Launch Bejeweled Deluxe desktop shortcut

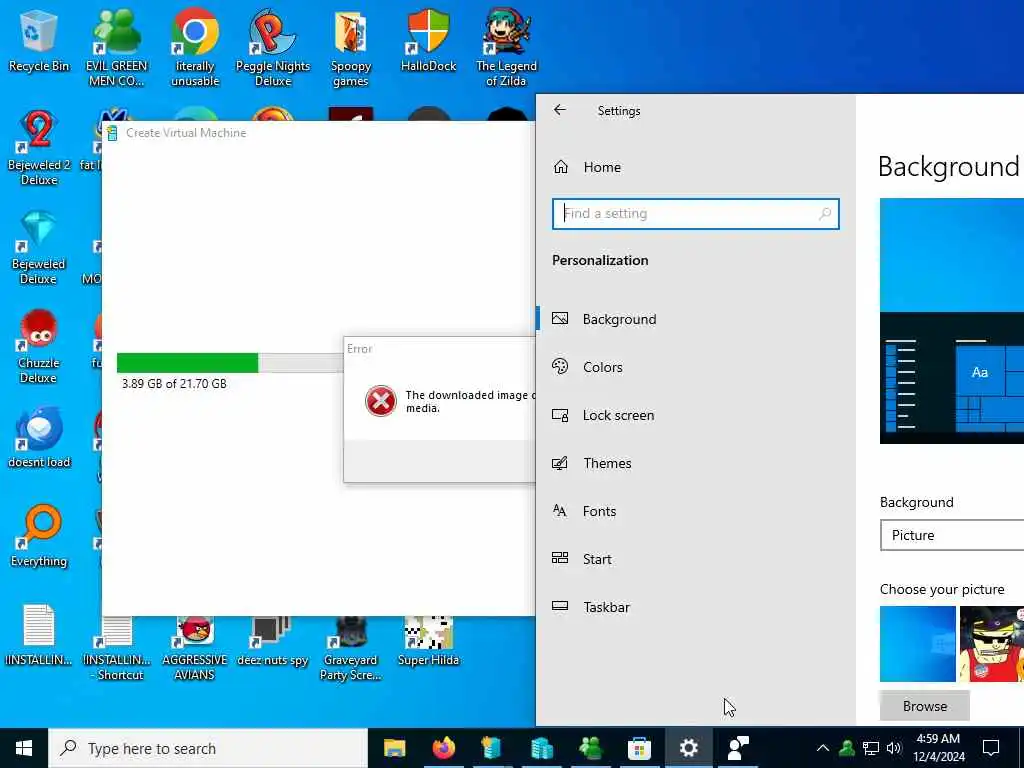39,247
